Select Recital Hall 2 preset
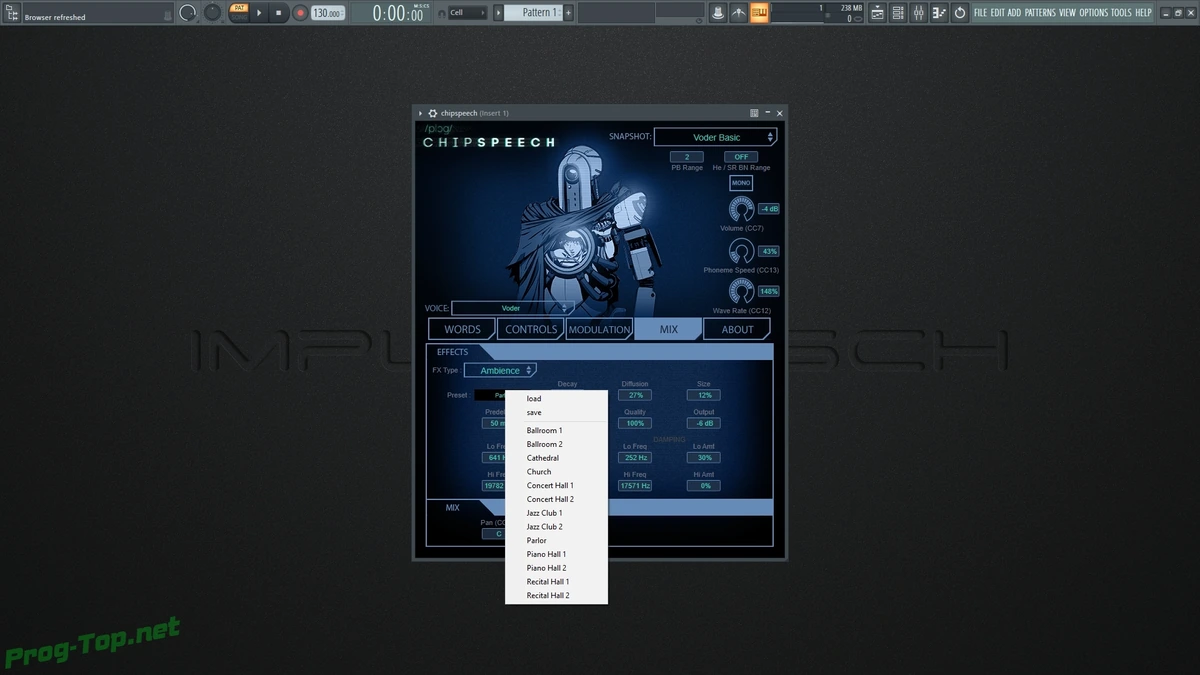The height and width of the screenshot is (675, 1200). click(556, 595)
